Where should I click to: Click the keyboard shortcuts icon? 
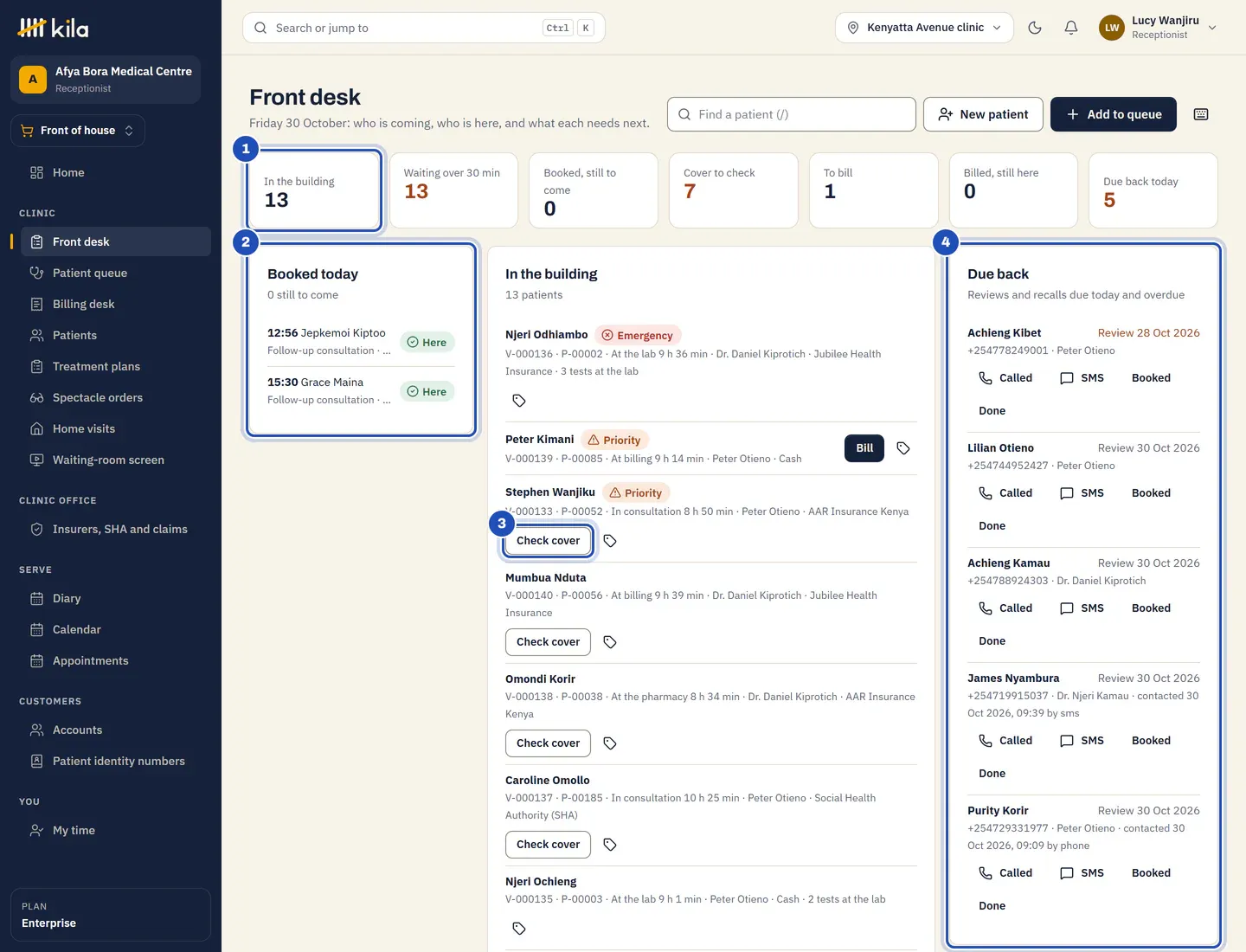(1200, 114)
